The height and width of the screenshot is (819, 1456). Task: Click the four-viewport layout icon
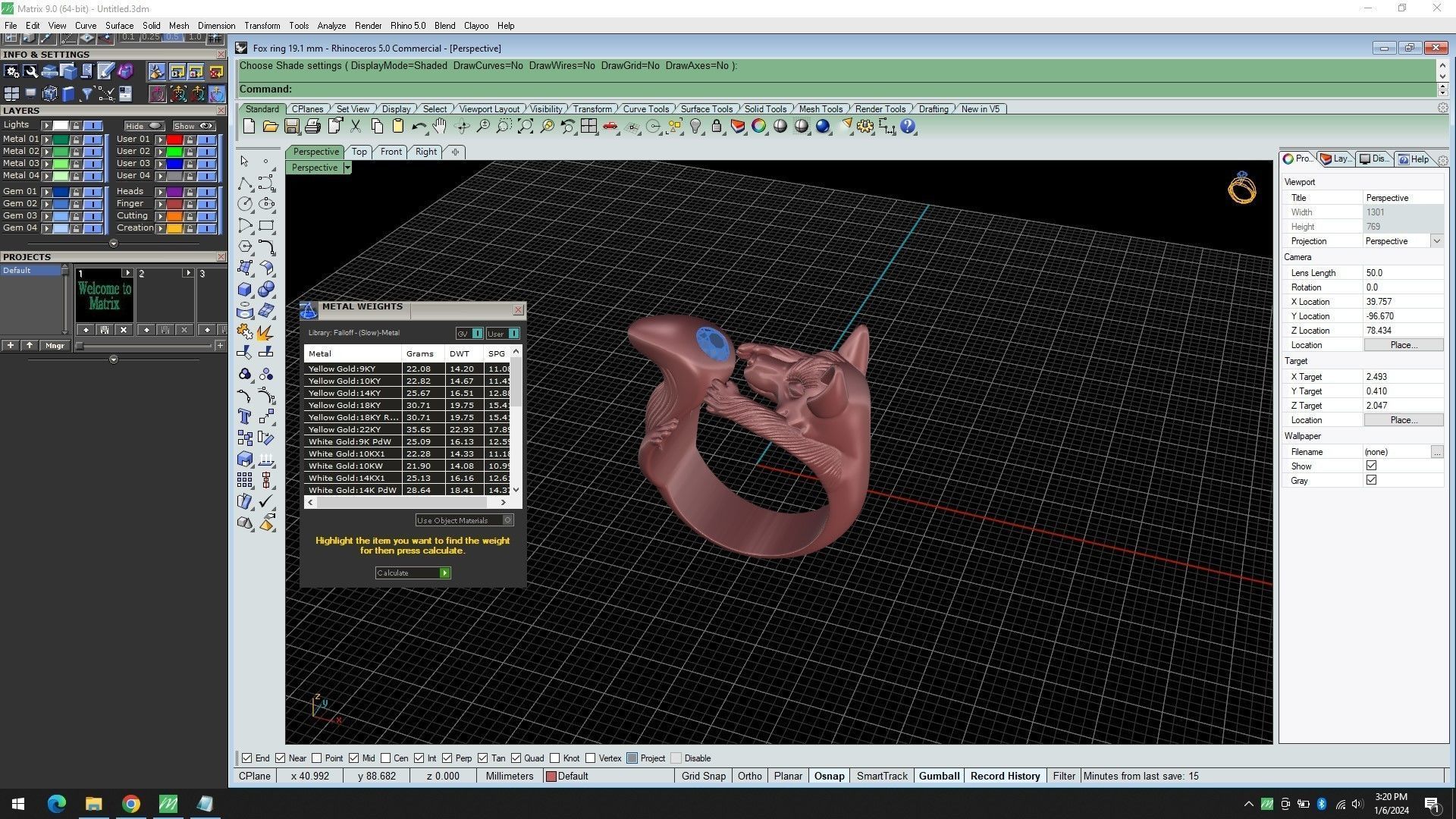pyautogui.click(x=588, y=127)
